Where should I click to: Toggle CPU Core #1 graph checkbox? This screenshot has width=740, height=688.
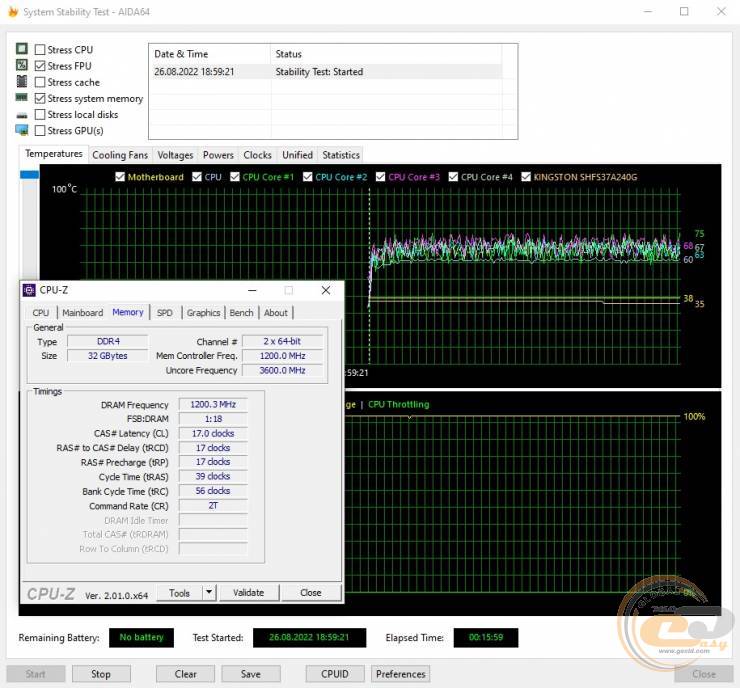point(235,176)
